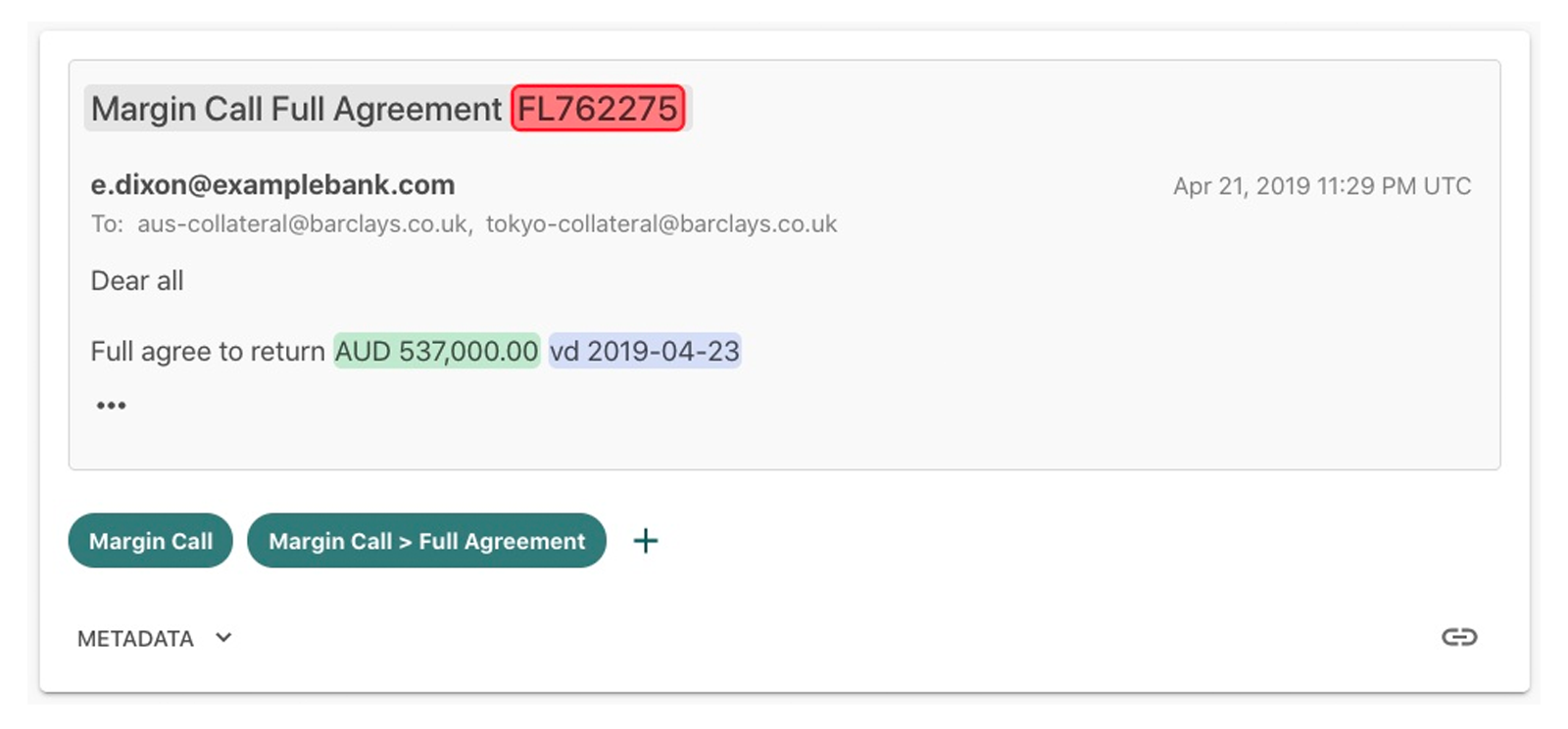Viewport: 1568px width, 729px height.
Task: Expand the three-dots ellipsis in message body
Action: 111,406
